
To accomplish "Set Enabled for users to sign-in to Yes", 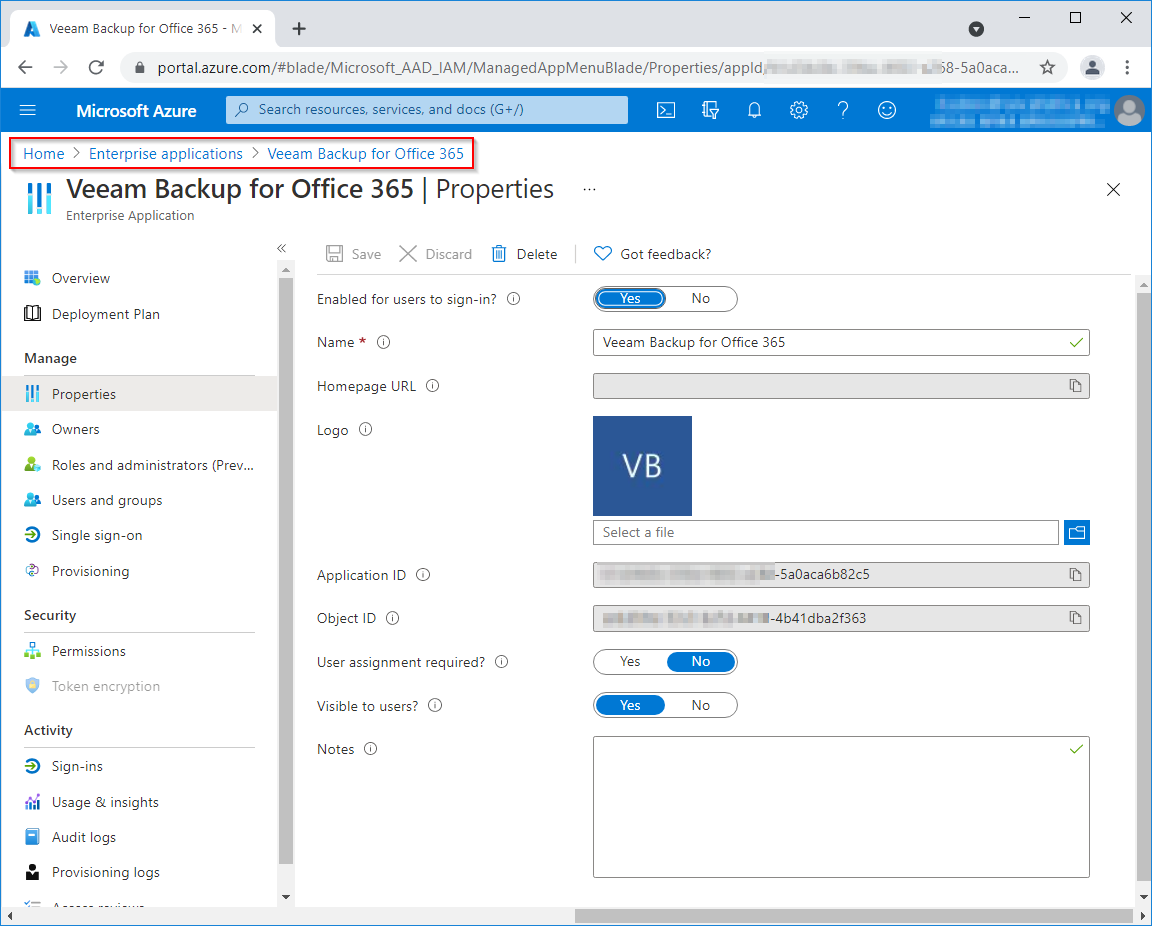I will [630, 298].
